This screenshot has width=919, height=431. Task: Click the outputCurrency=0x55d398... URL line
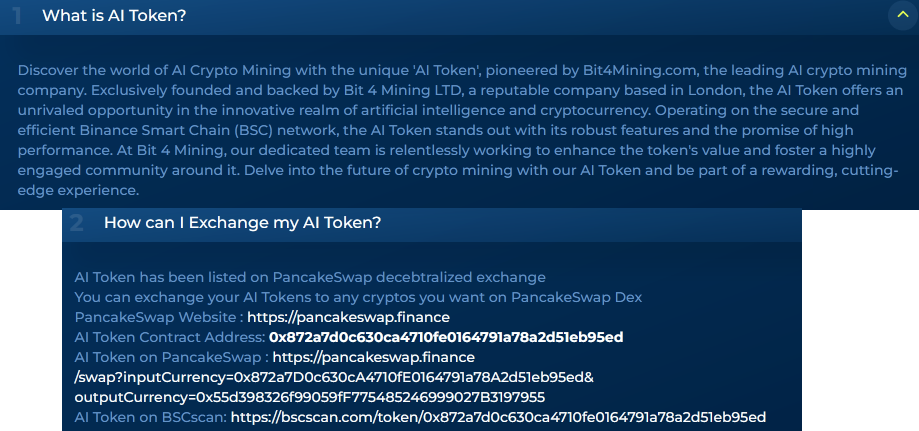(x=309, y=397)
